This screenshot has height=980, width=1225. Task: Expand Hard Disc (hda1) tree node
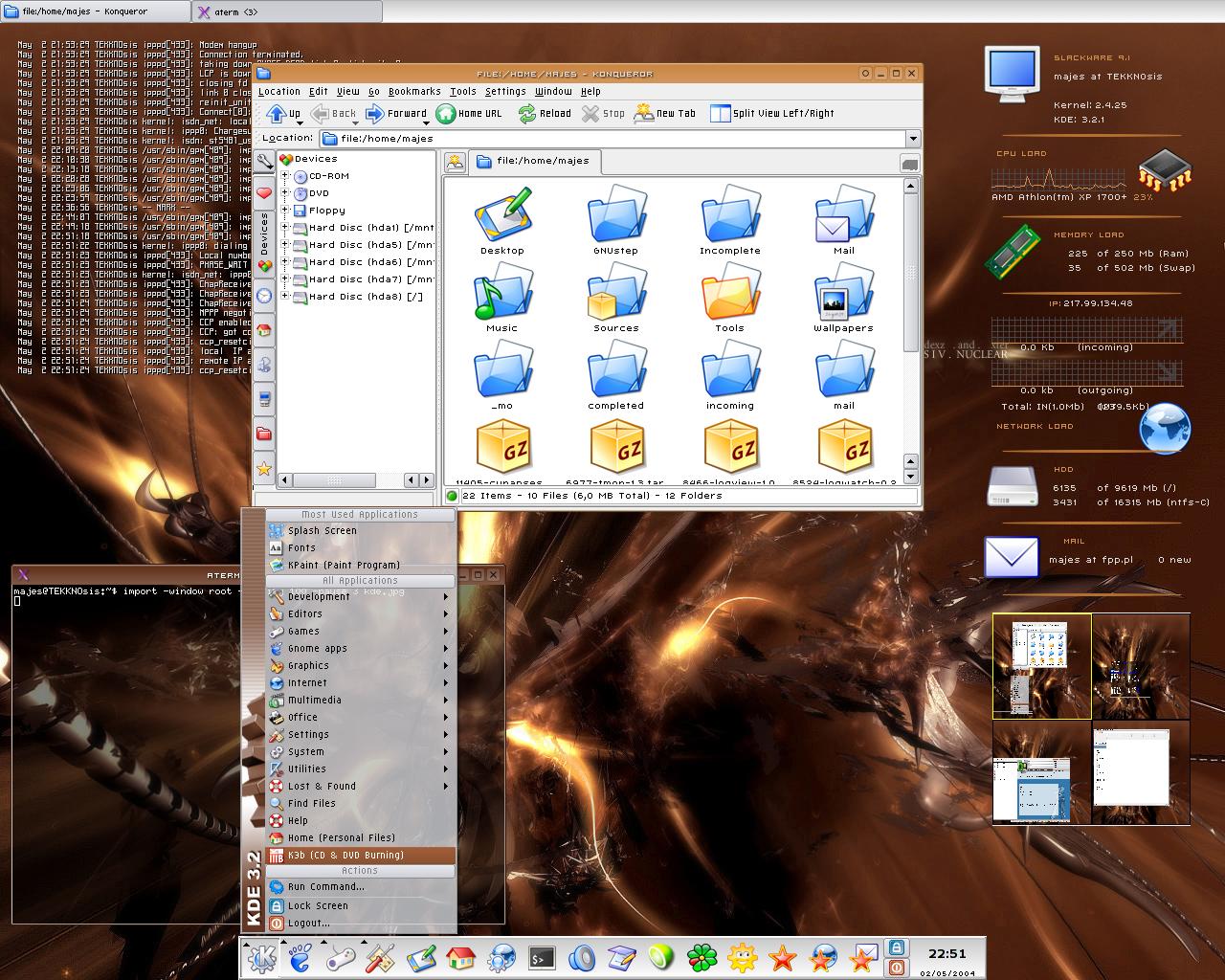click(285, 228)
